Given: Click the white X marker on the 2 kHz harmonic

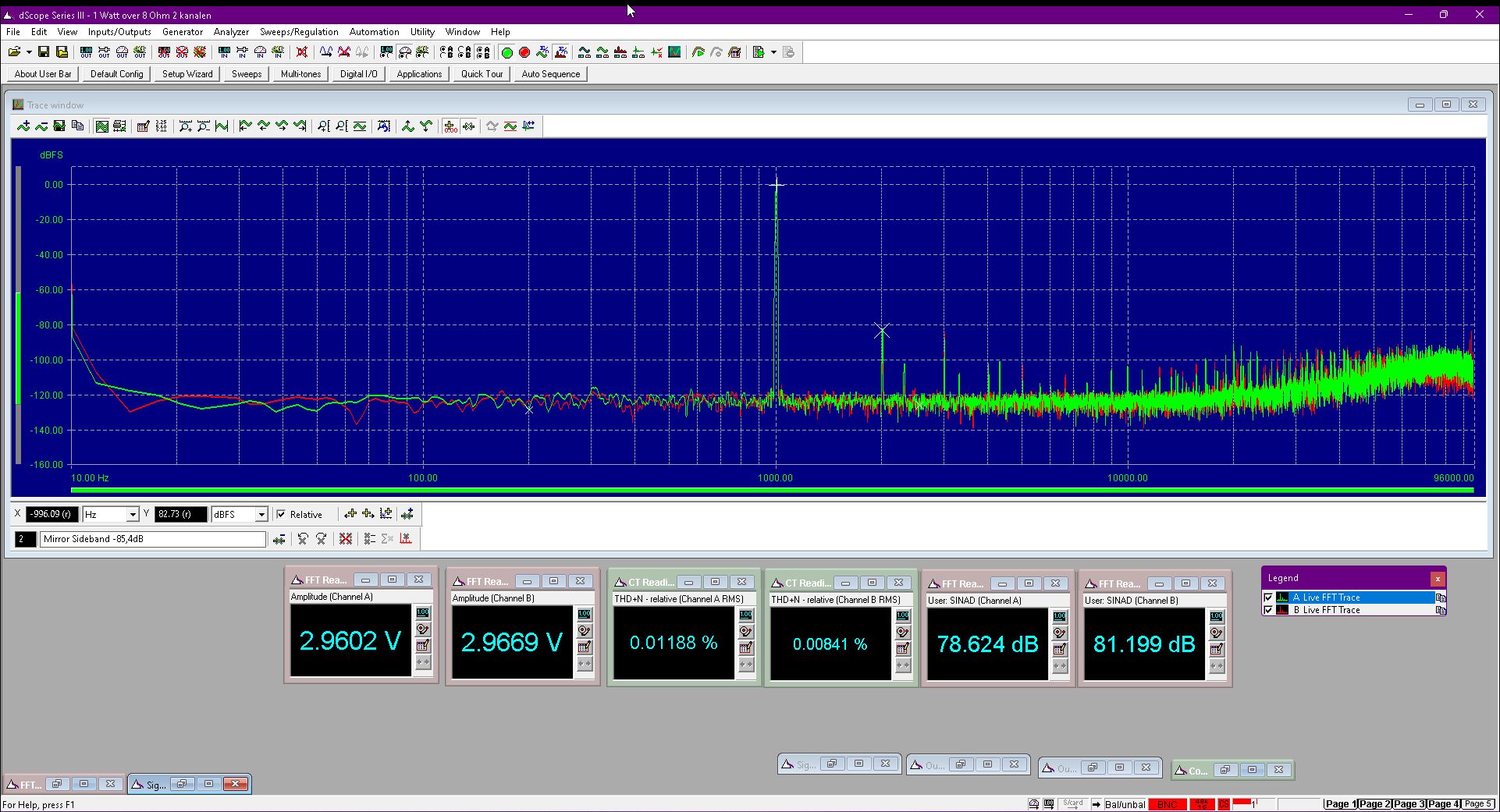Looking at the screenshot, I should point(882,332).
